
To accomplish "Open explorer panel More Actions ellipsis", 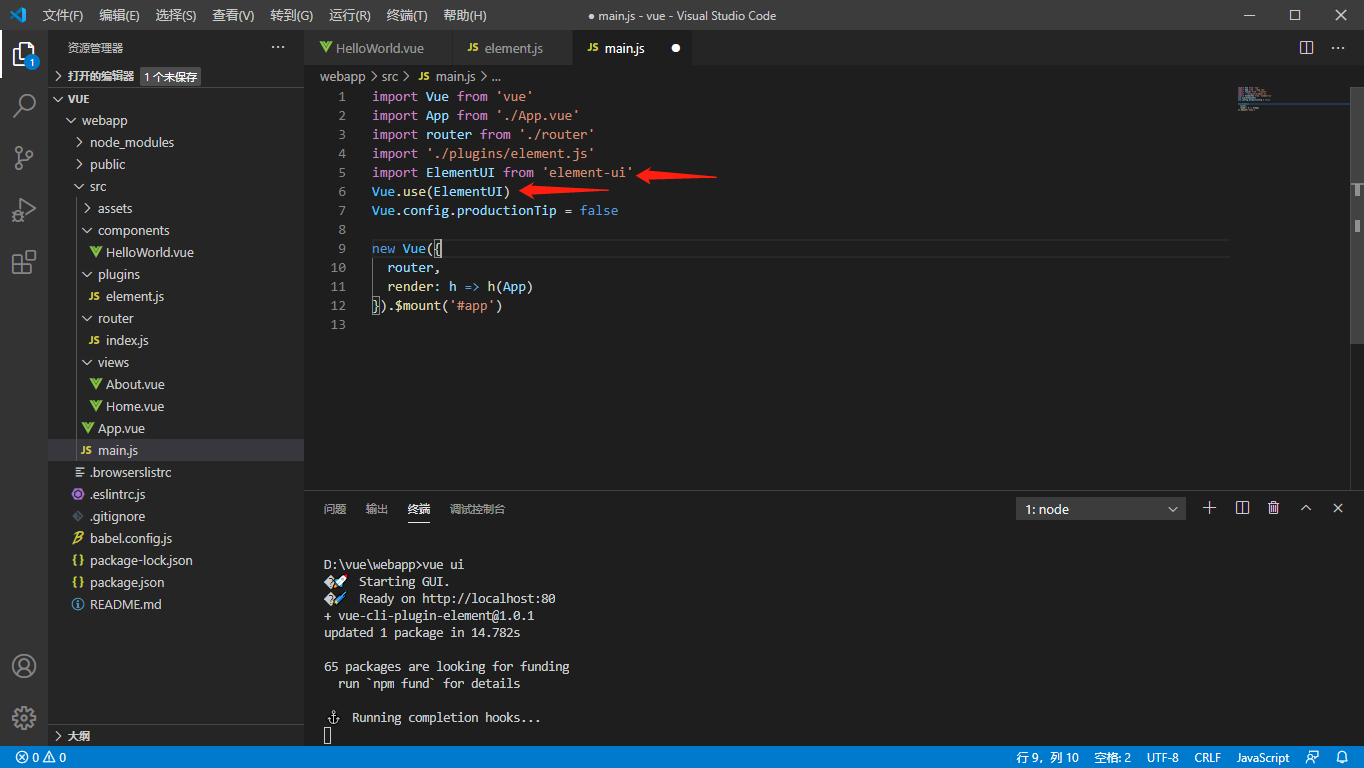I will click(x=278, y=47).
